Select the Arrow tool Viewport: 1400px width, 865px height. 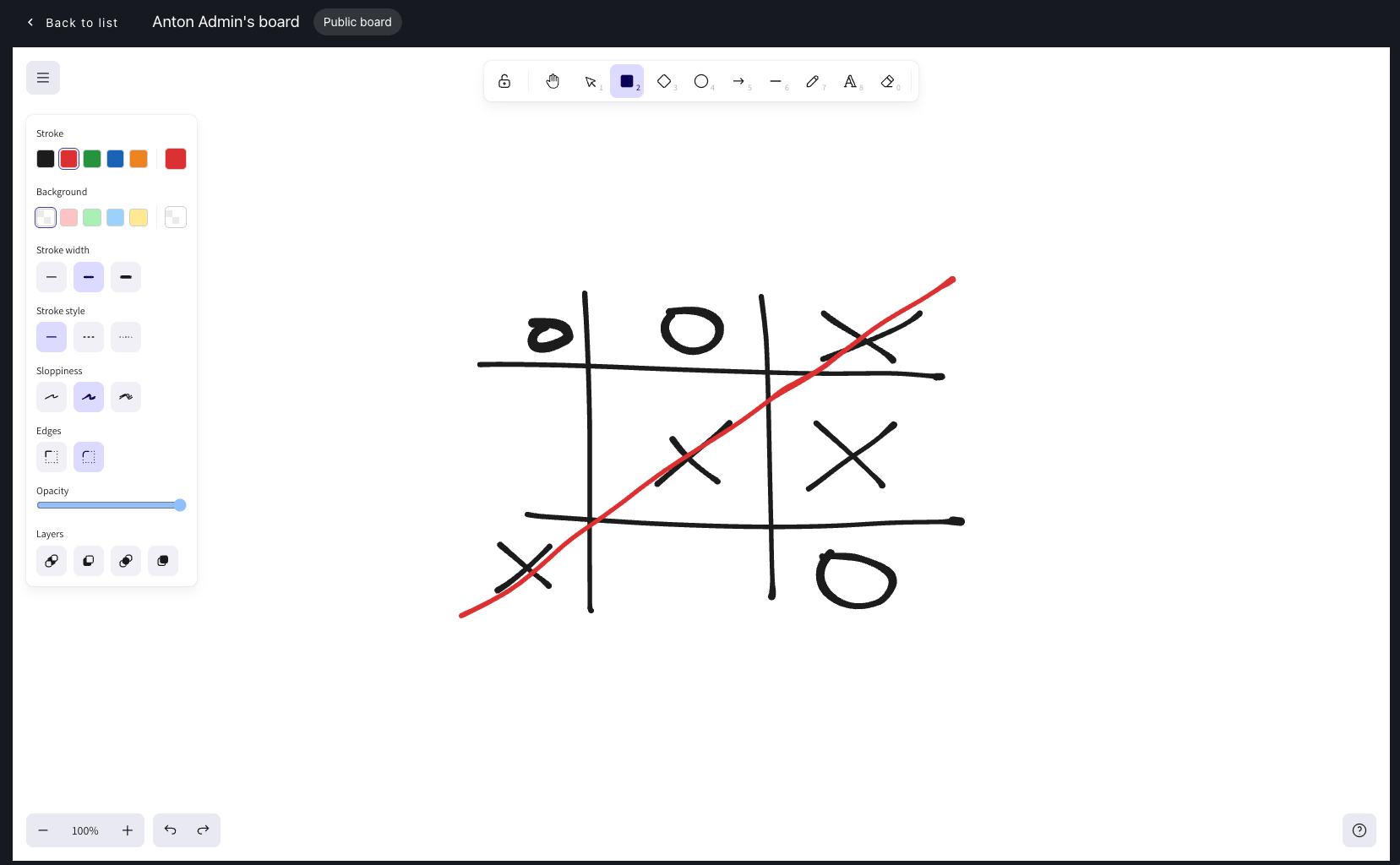(x=739, y=81)
